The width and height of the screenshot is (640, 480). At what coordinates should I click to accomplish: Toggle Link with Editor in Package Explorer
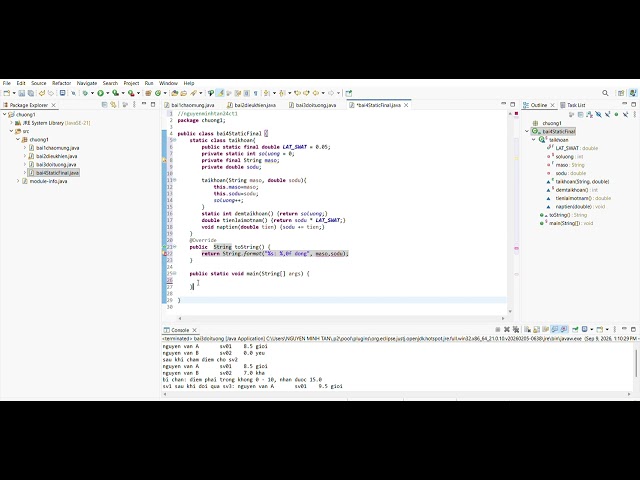(x=113, y=105)
